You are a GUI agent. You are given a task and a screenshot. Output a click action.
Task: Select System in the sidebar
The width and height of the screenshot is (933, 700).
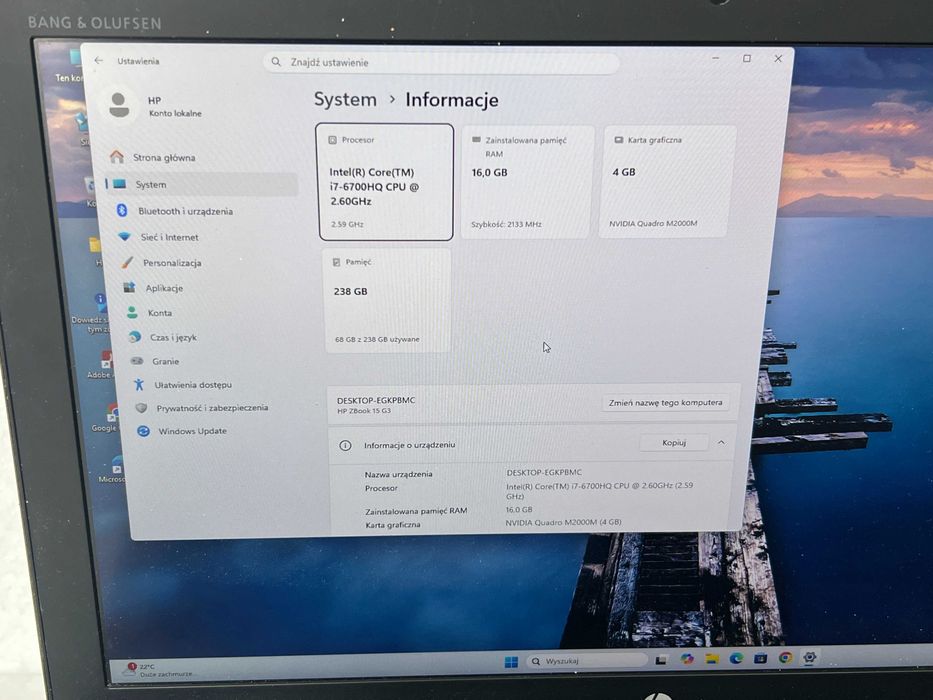click(x=202, y=185)
